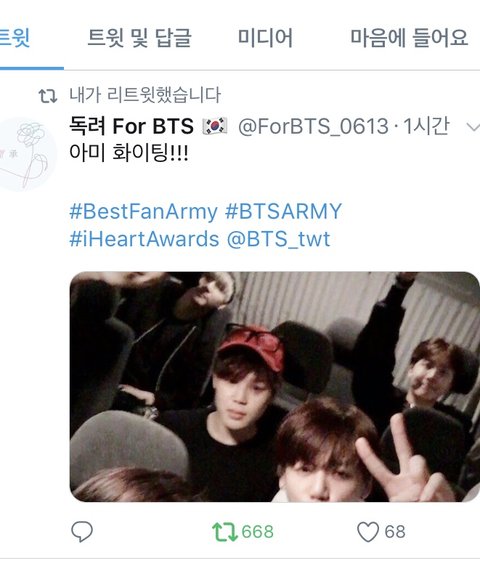Tap the #iHeartAwards hashtag
This screenshot has width=480, height=566.
[144, 239]
